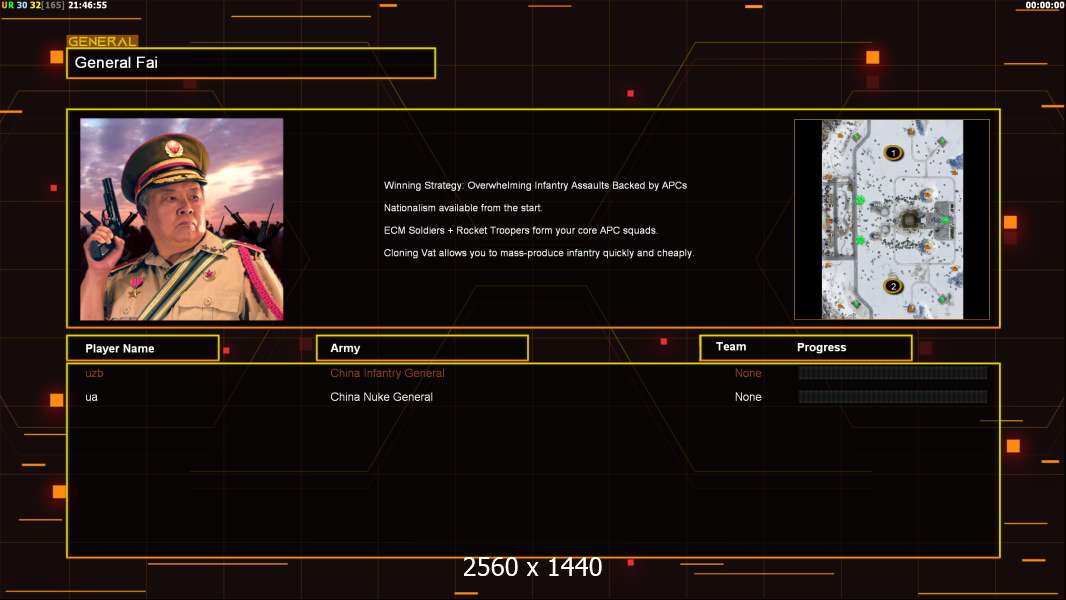
Task: Click the China Nuke General army entry
Action: pos(381,397)
